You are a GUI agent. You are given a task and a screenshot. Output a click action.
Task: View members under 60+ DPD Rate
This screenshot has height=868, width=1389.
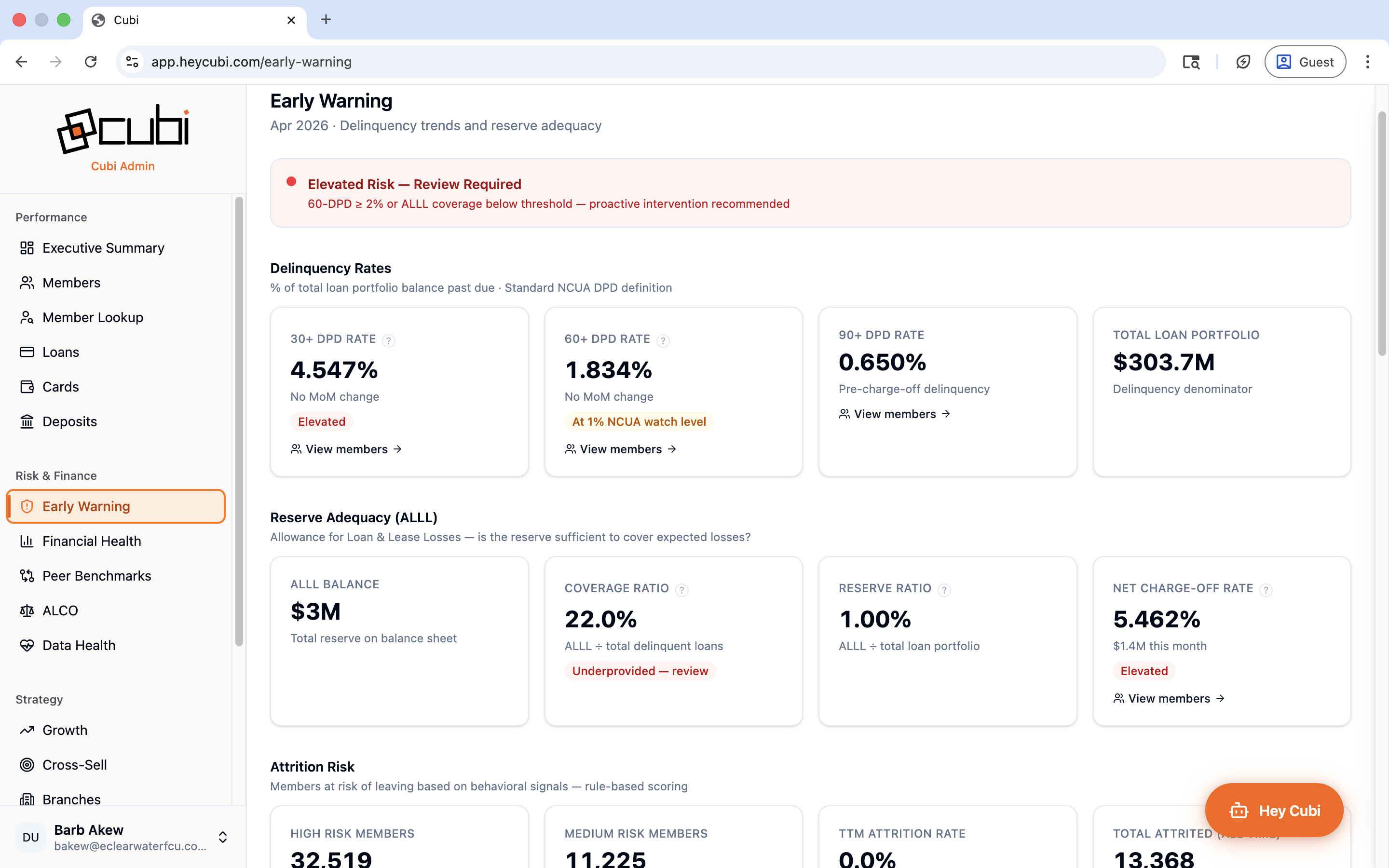620,449
